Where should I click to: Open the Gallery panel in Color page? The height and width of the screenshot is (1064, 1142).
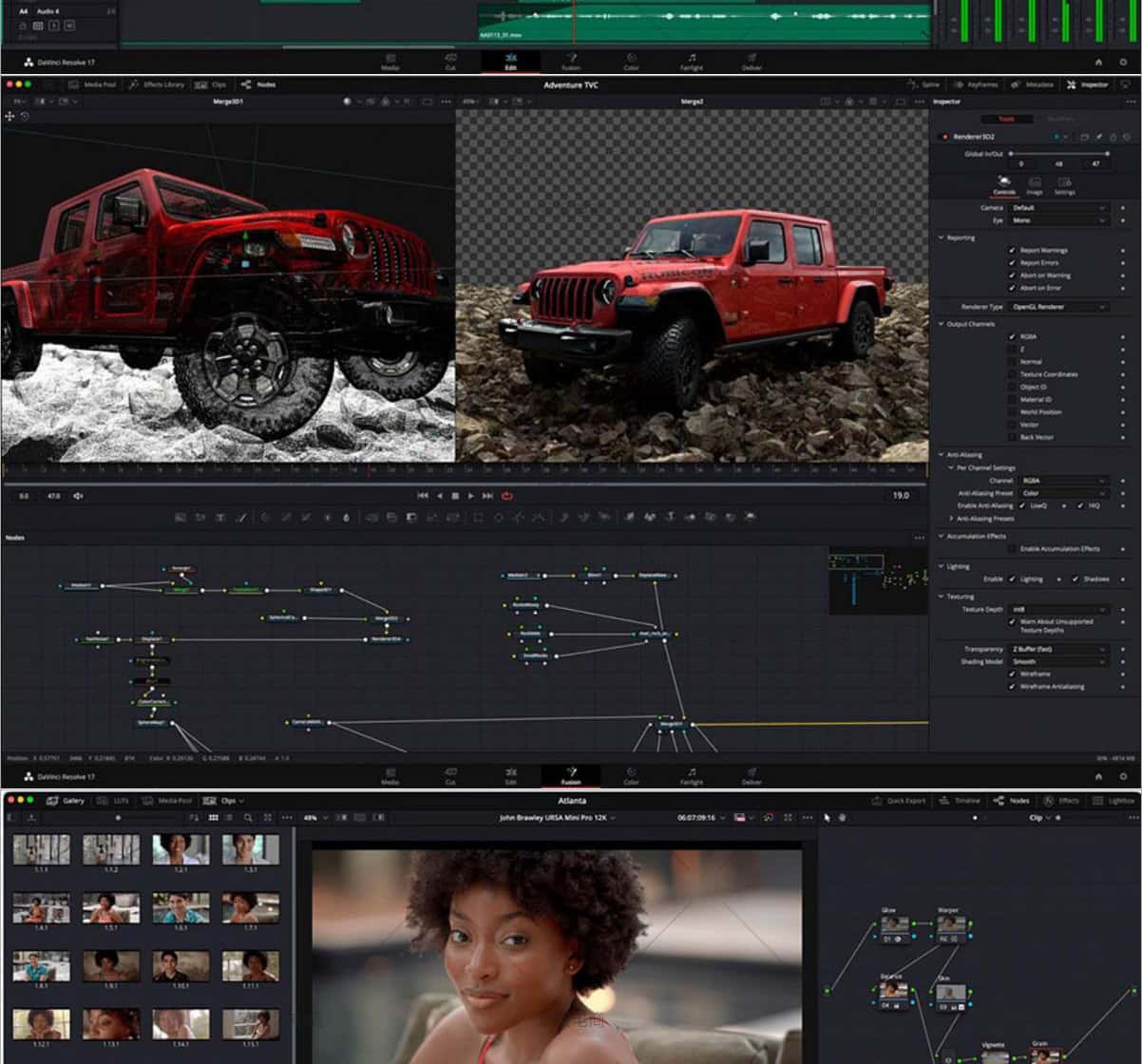point(67,801)
